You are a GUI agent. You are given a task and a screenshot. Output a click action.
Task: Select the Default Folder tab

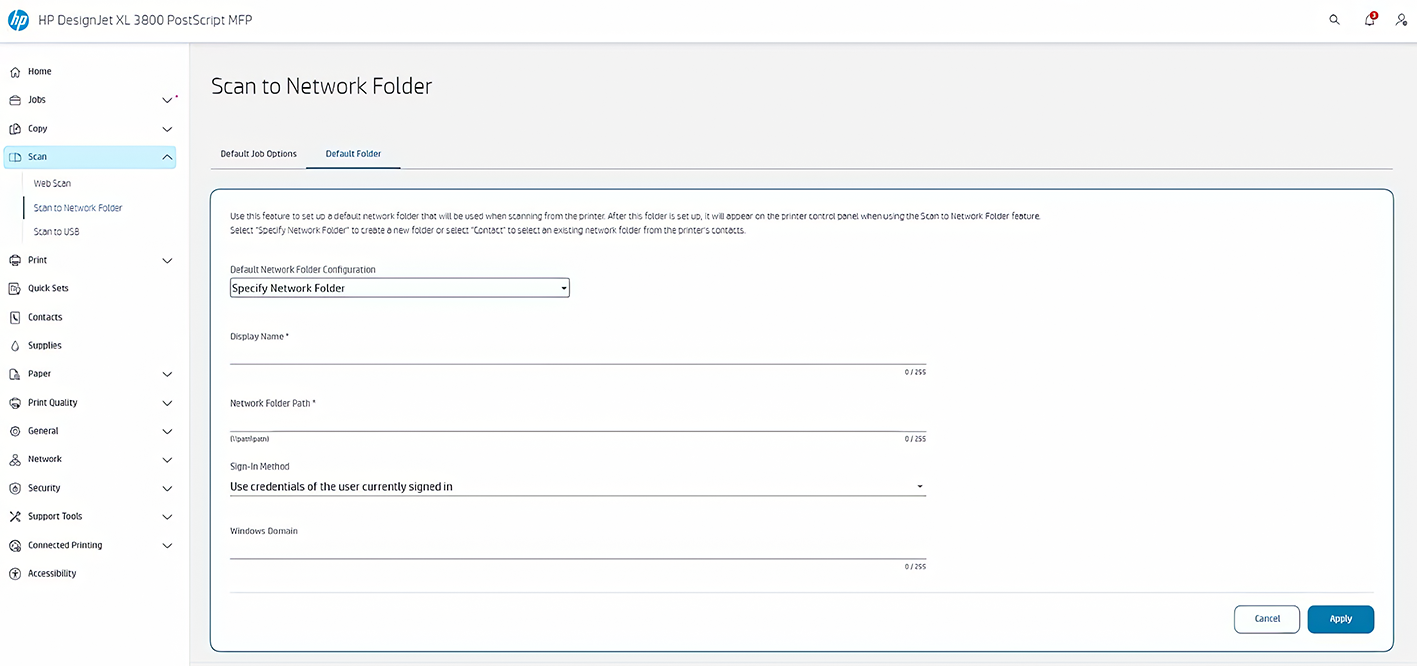(353, 153)
